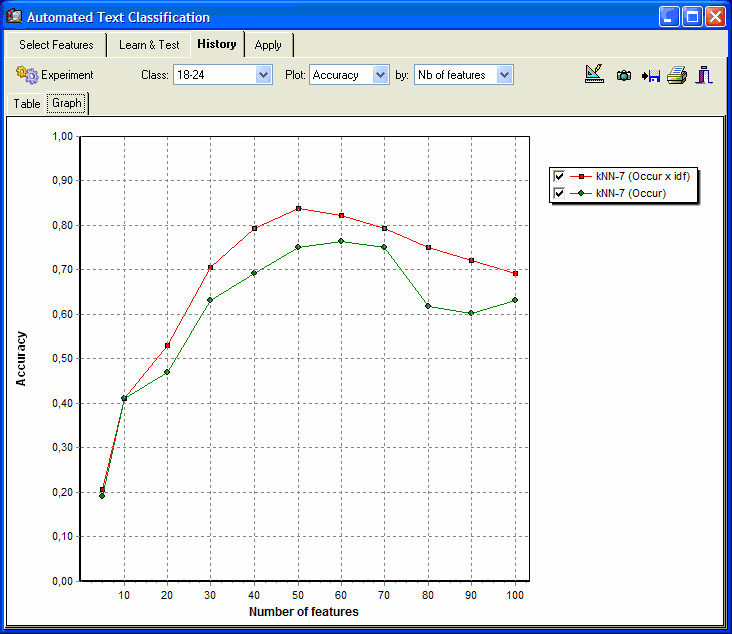The height and width of the screenshot is (634, 732).
Task: Open the Learn & Test tab
Action: (149, 45)
